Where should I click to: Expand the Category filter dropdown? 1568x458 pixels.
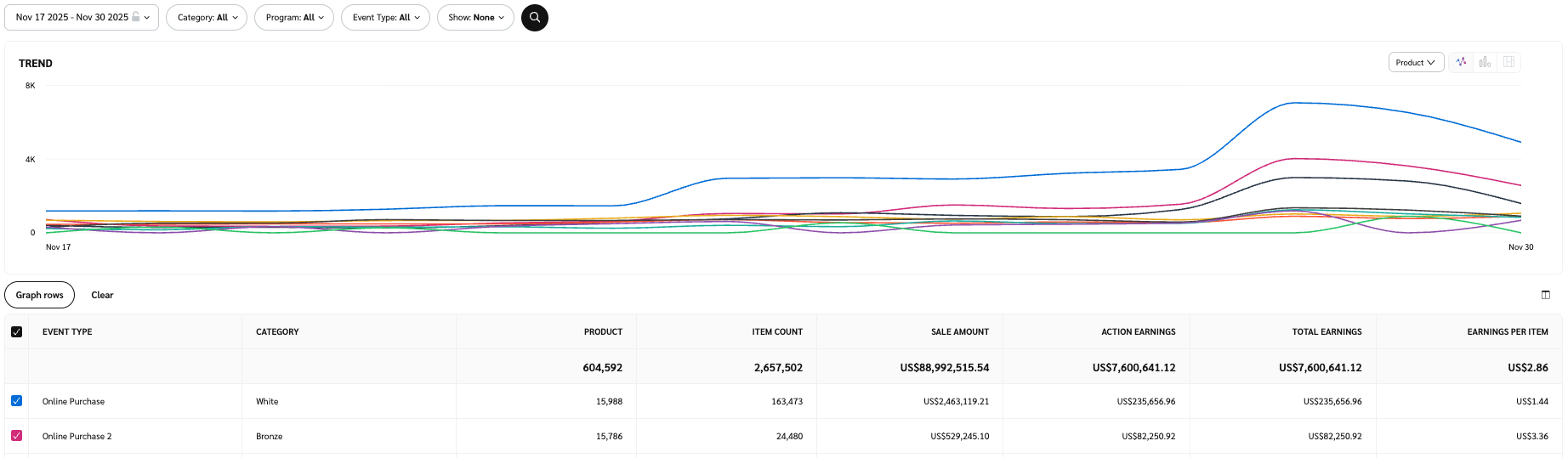[207, 17]
